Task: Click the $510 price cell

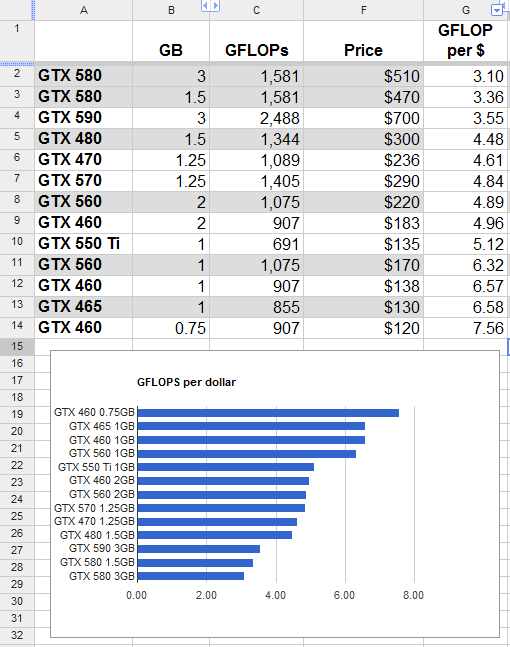Action: pos(364,76)
